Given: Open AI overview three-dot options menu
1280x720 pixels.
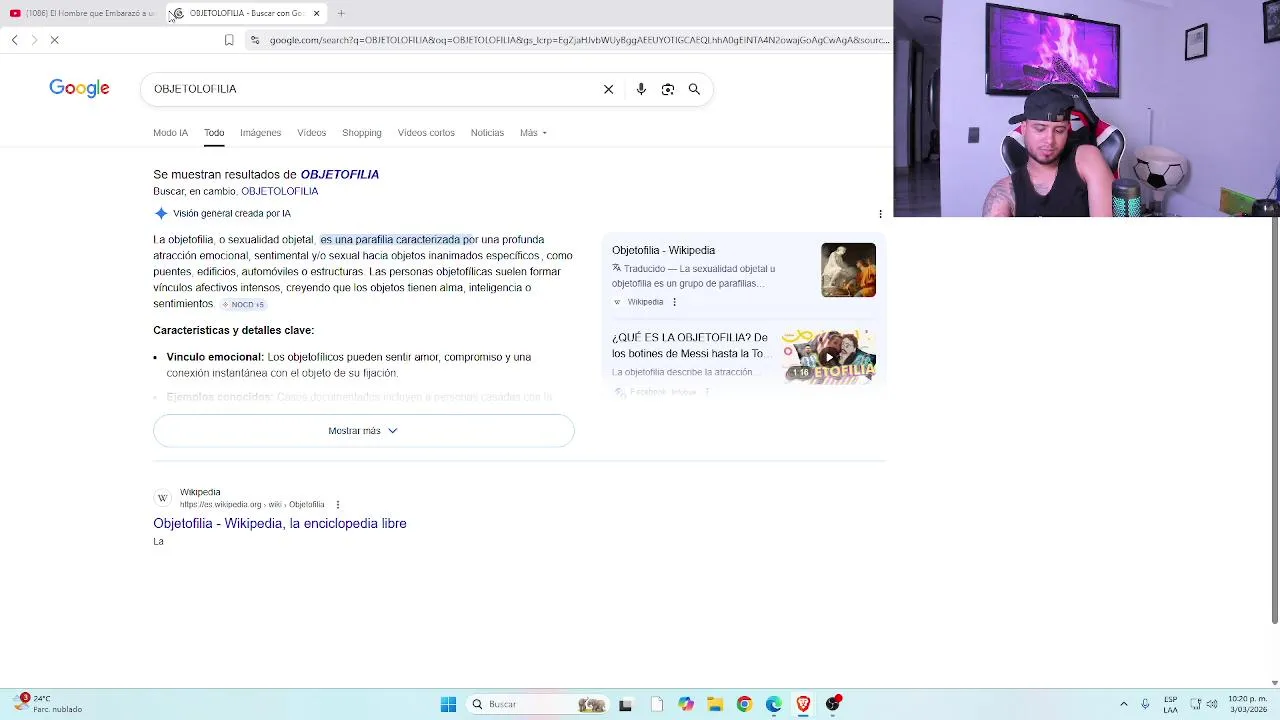Looking at the screenshot, I should point(880,214).
